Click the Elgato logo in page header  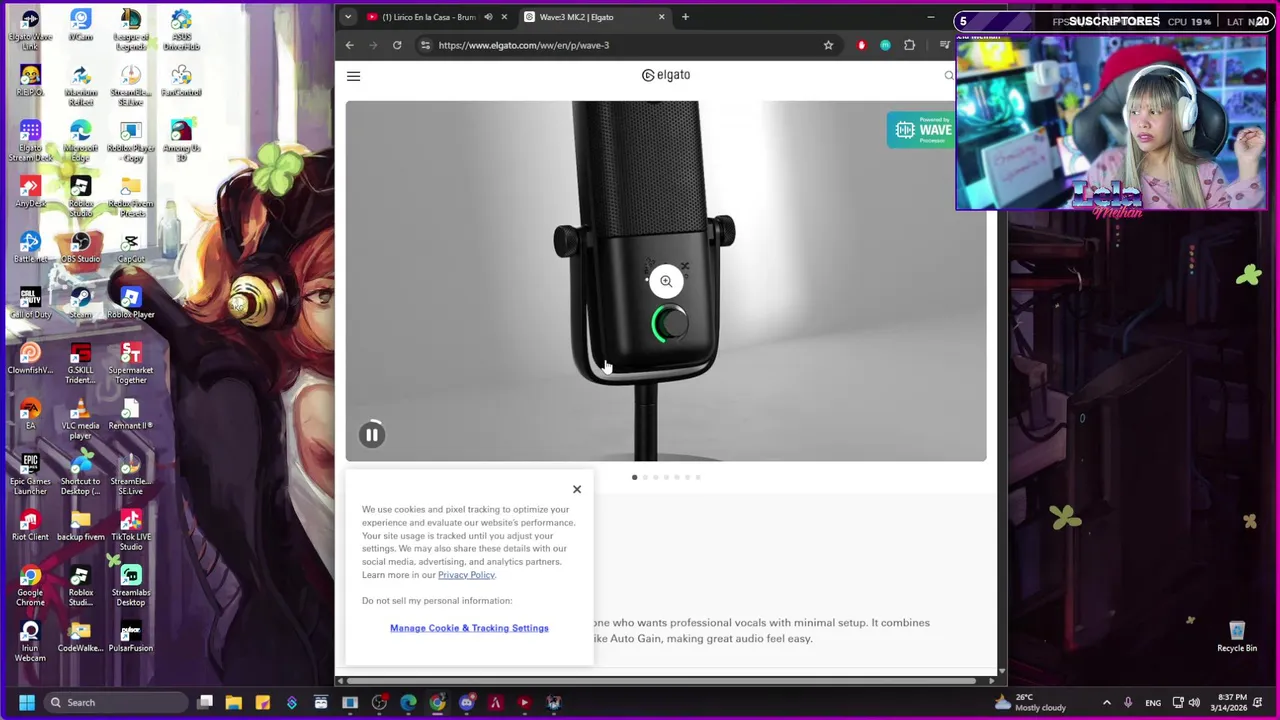[x=666, y=75]
